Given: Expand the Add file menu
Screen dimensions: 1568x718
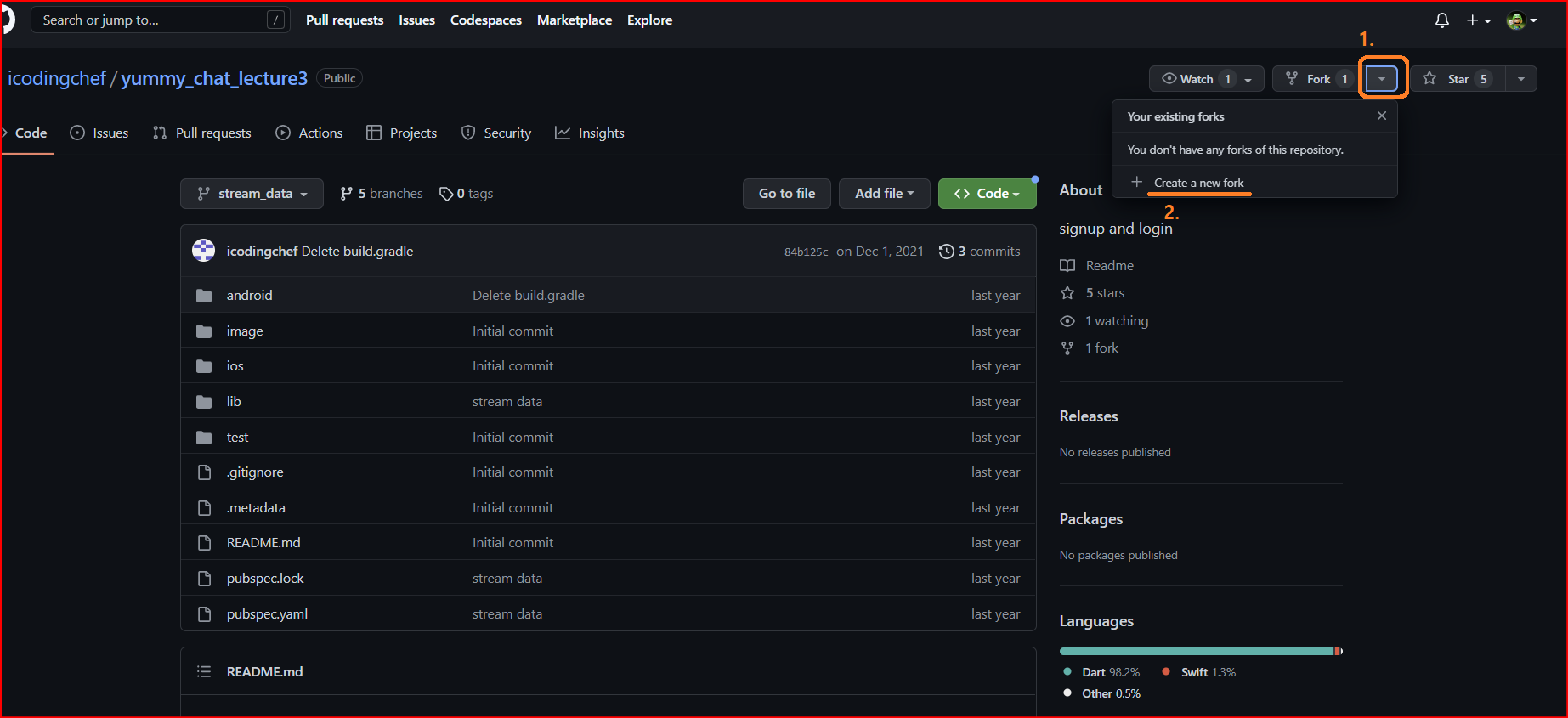Looking at the screenshot, I should pos(884,194).
